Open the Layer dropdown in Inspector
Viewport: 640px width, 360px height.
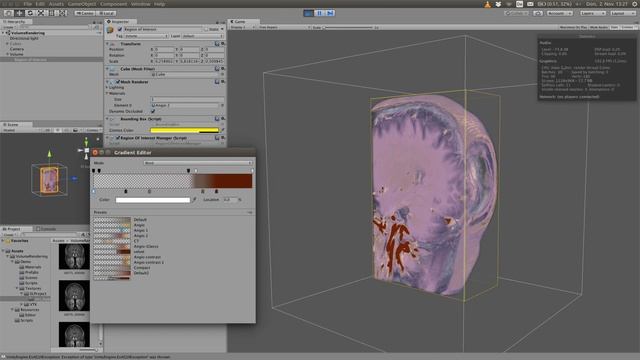click(203, 36)
